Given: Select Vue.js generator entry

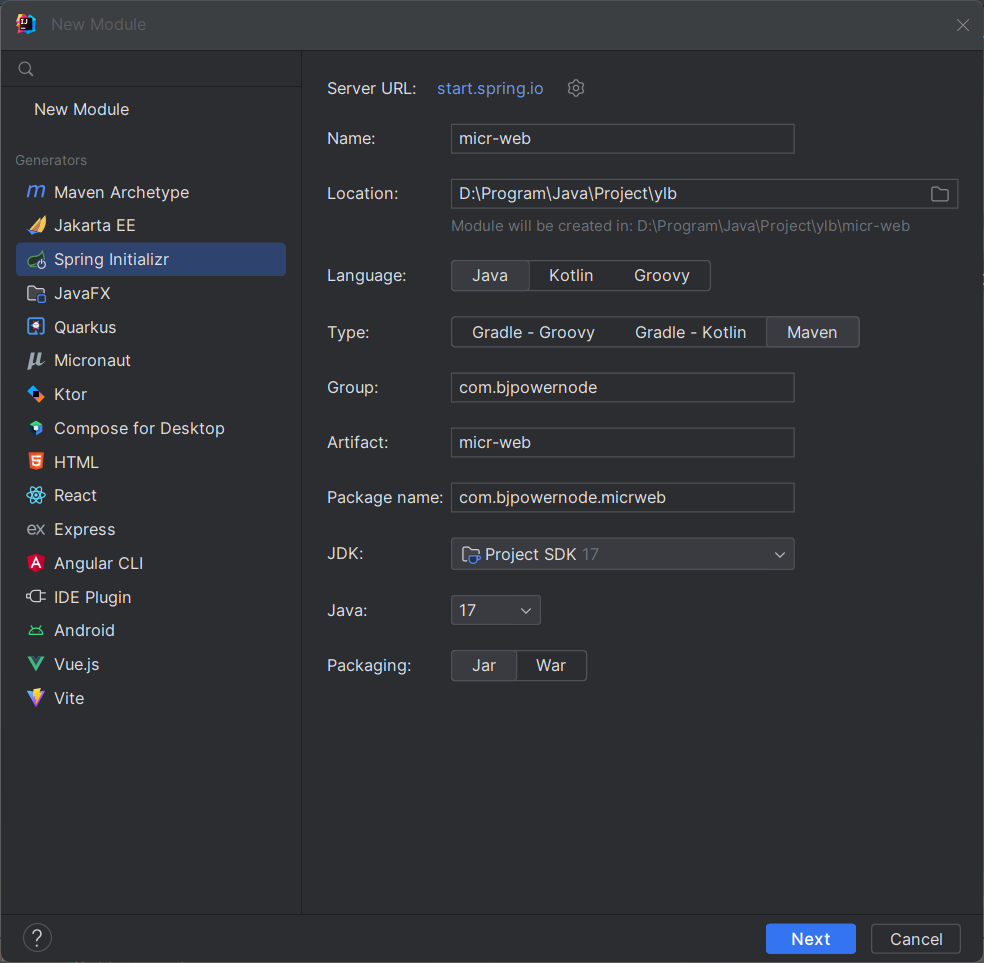Looking at the screenshot, I should pyautogui.click(x=151, y=664).
